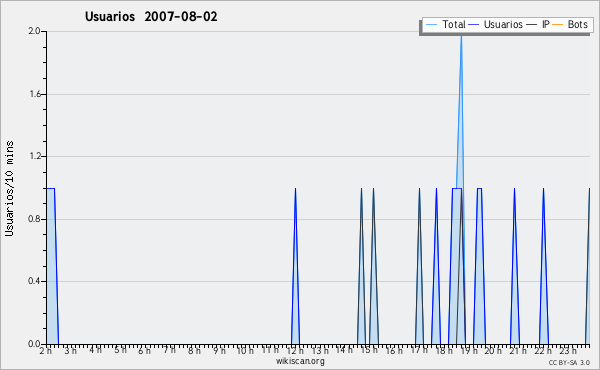
Task: Click the '17 h' x-axis label
Action: (419, 350)
